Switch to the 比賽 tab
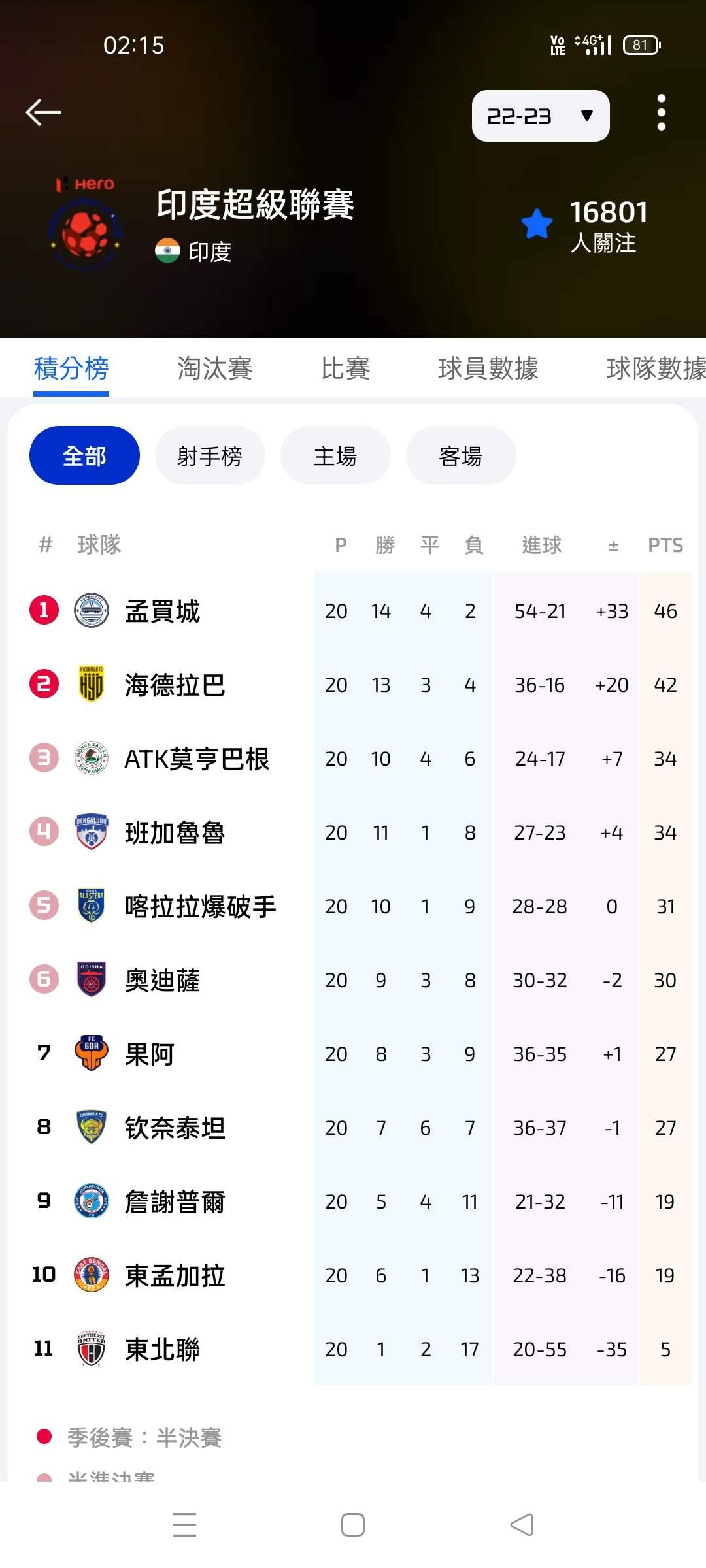This screenshot has height=1568, width=706. [x=345, y=368]
